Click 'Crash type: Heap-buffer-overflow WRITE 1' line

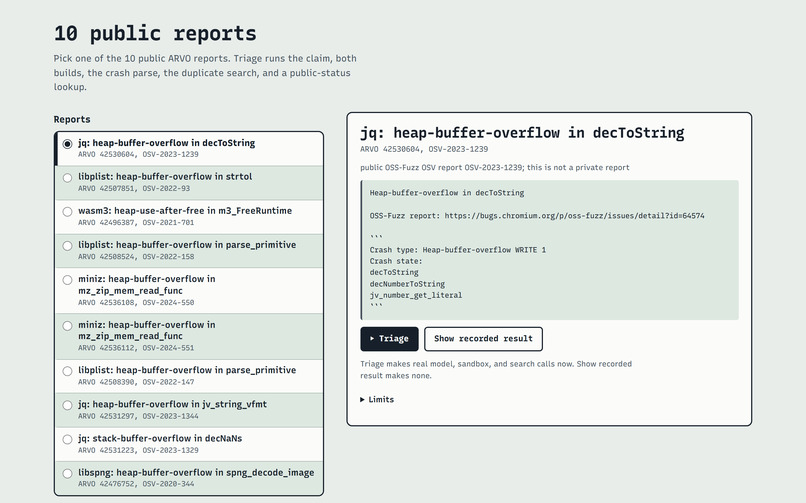[x=457, y=250]
